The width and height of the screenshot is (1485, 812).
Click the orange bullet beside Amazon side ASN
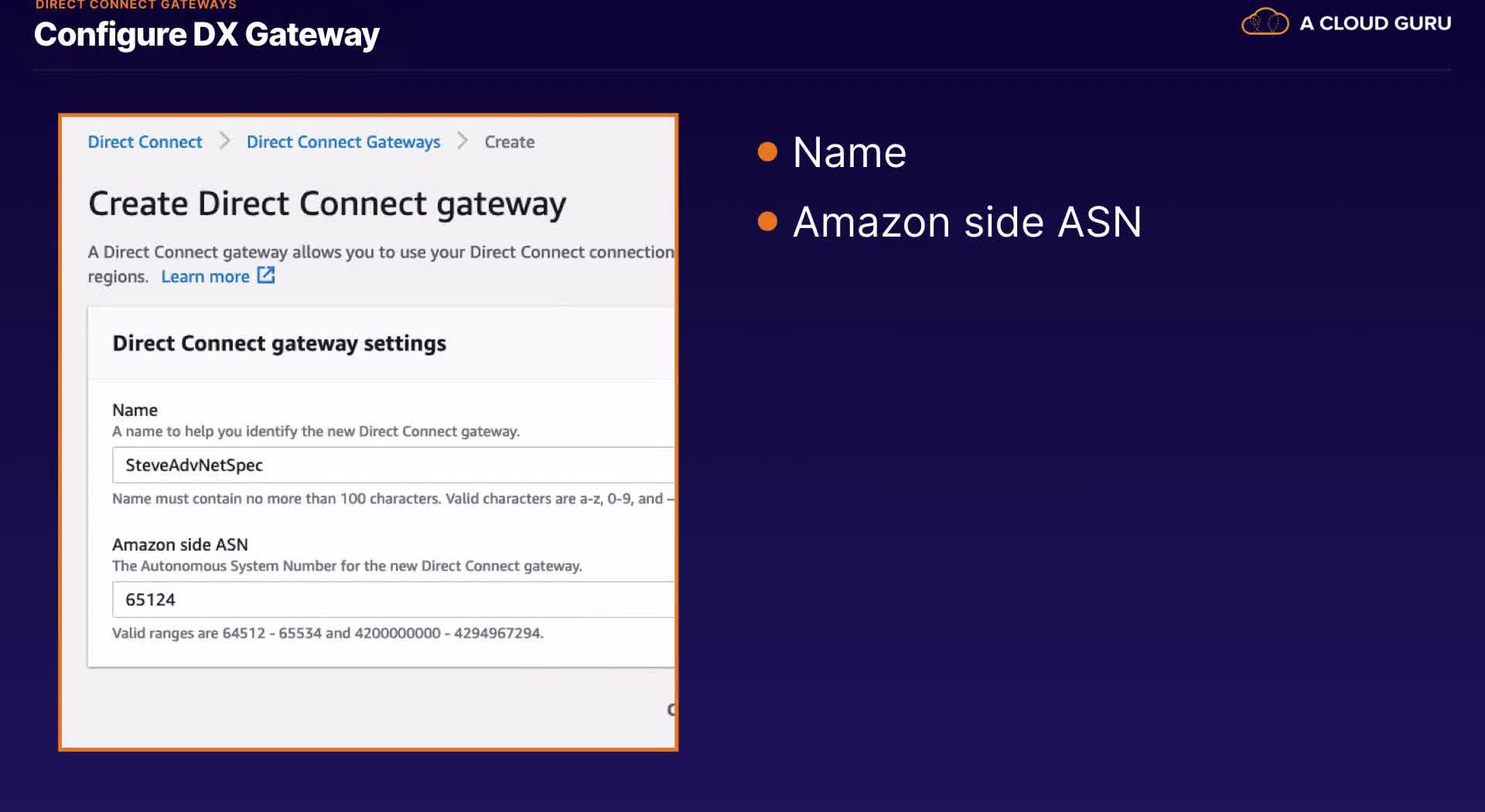[x=767, y=222]
